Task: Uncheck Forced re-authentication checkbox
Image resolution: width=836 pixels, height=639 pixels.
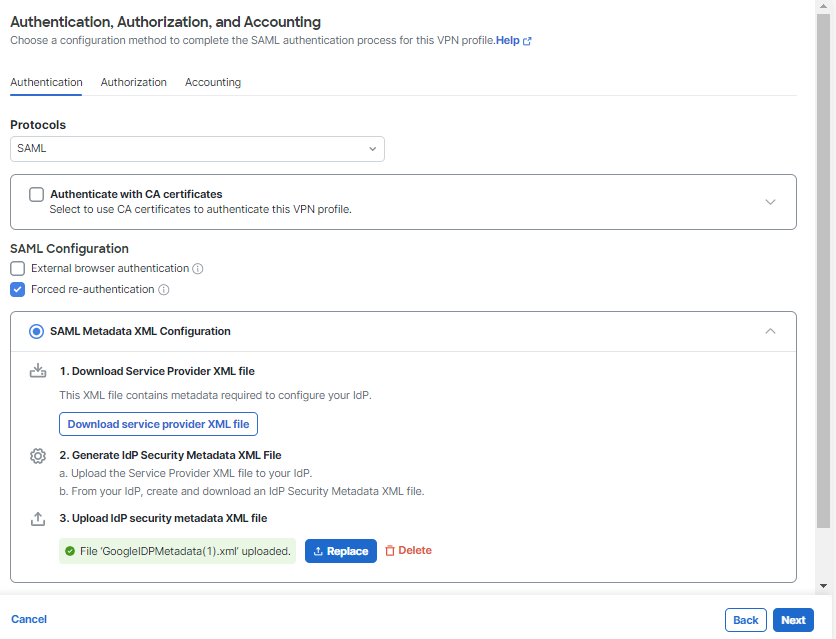Action: pos(18,289)
